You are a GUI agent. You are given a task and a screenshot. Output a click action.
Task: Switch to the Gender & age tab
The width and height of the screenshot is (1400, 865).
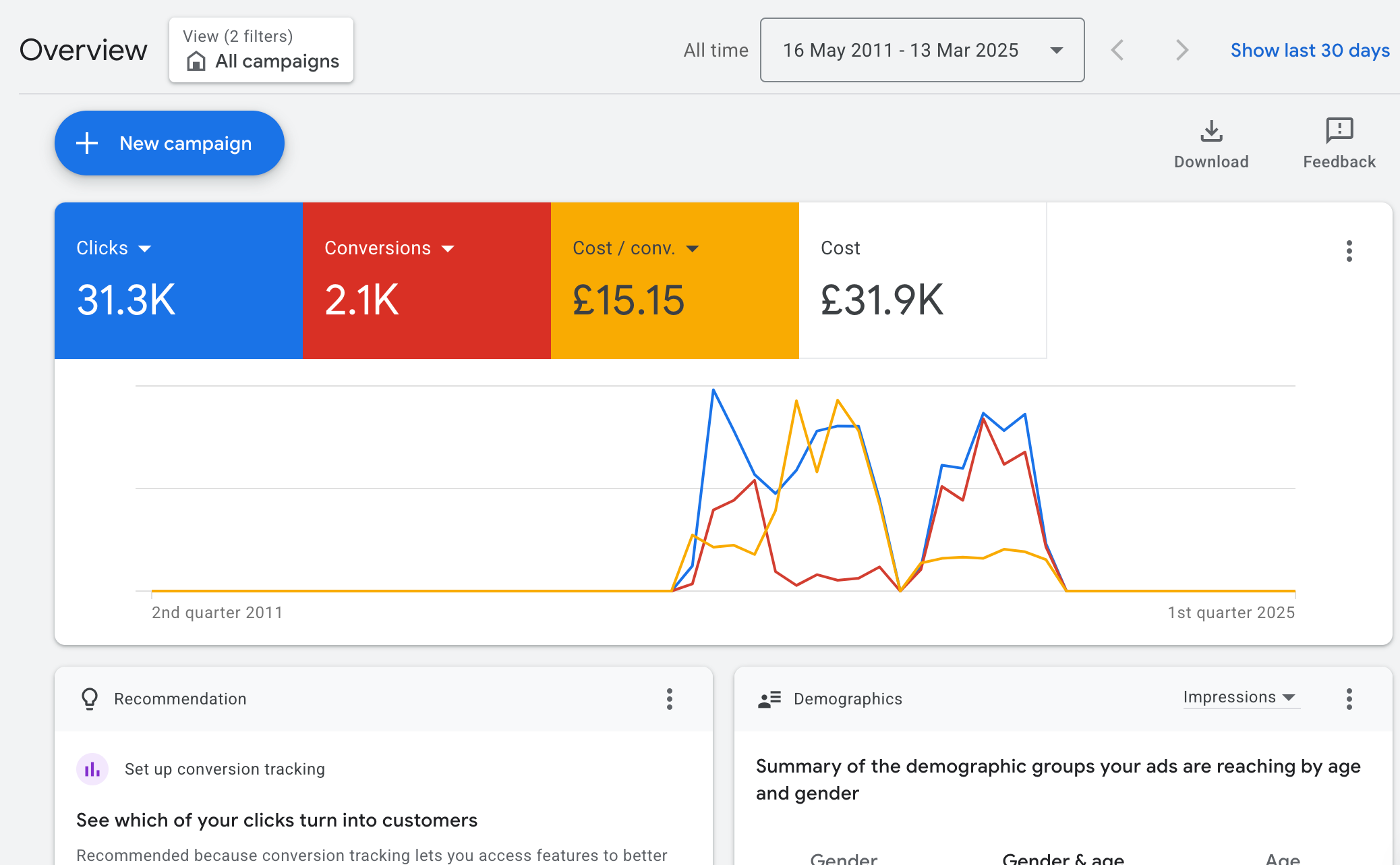click(1063, 858)
